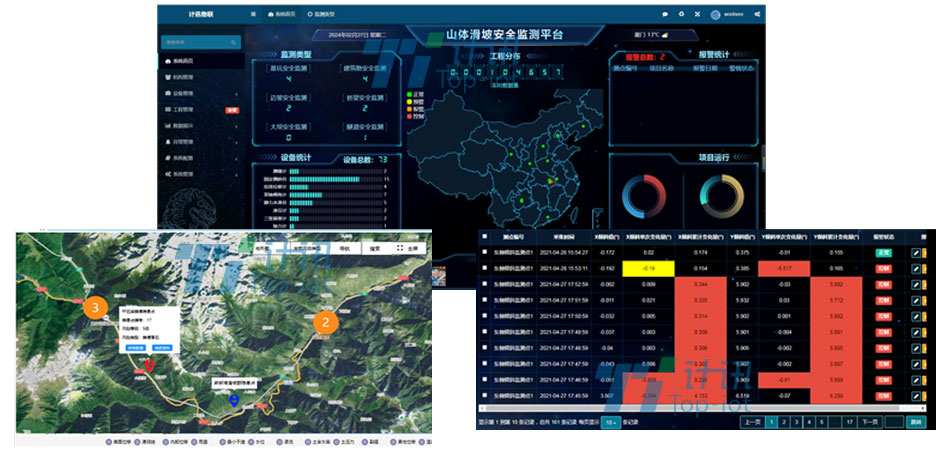The height and width of the screenshot is (450, 950).
Task: Expand the 数据展示 sidebar menu
Action: click(x=201, y=126)
